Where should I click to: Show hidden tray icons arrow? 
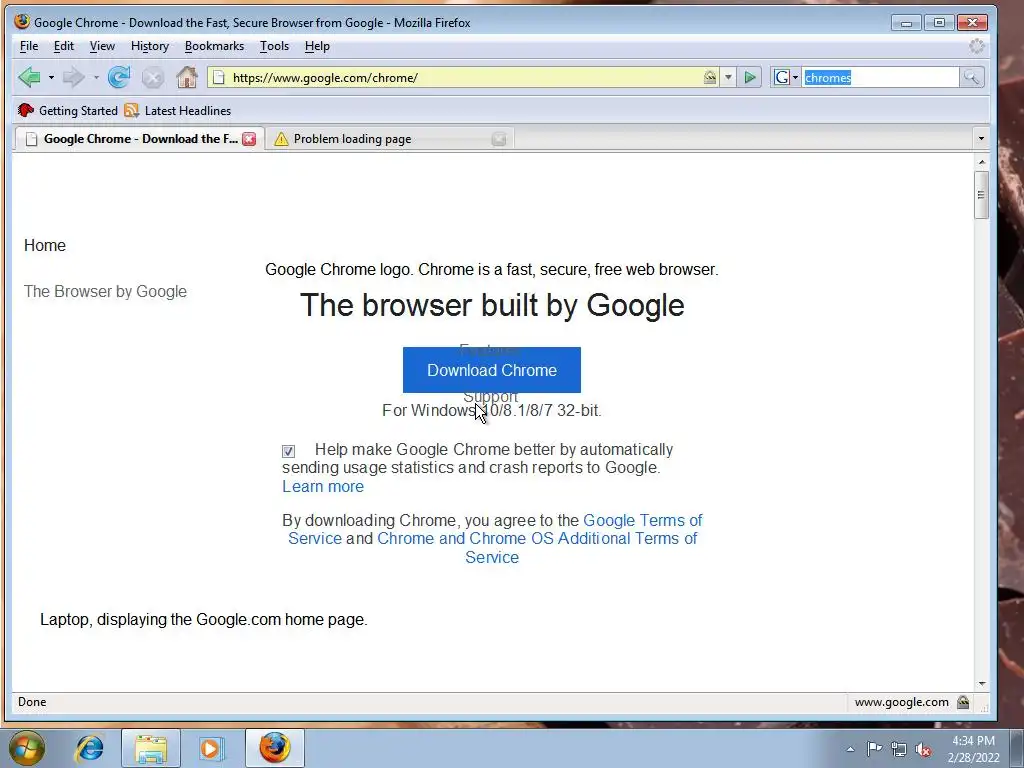[850, 749]
